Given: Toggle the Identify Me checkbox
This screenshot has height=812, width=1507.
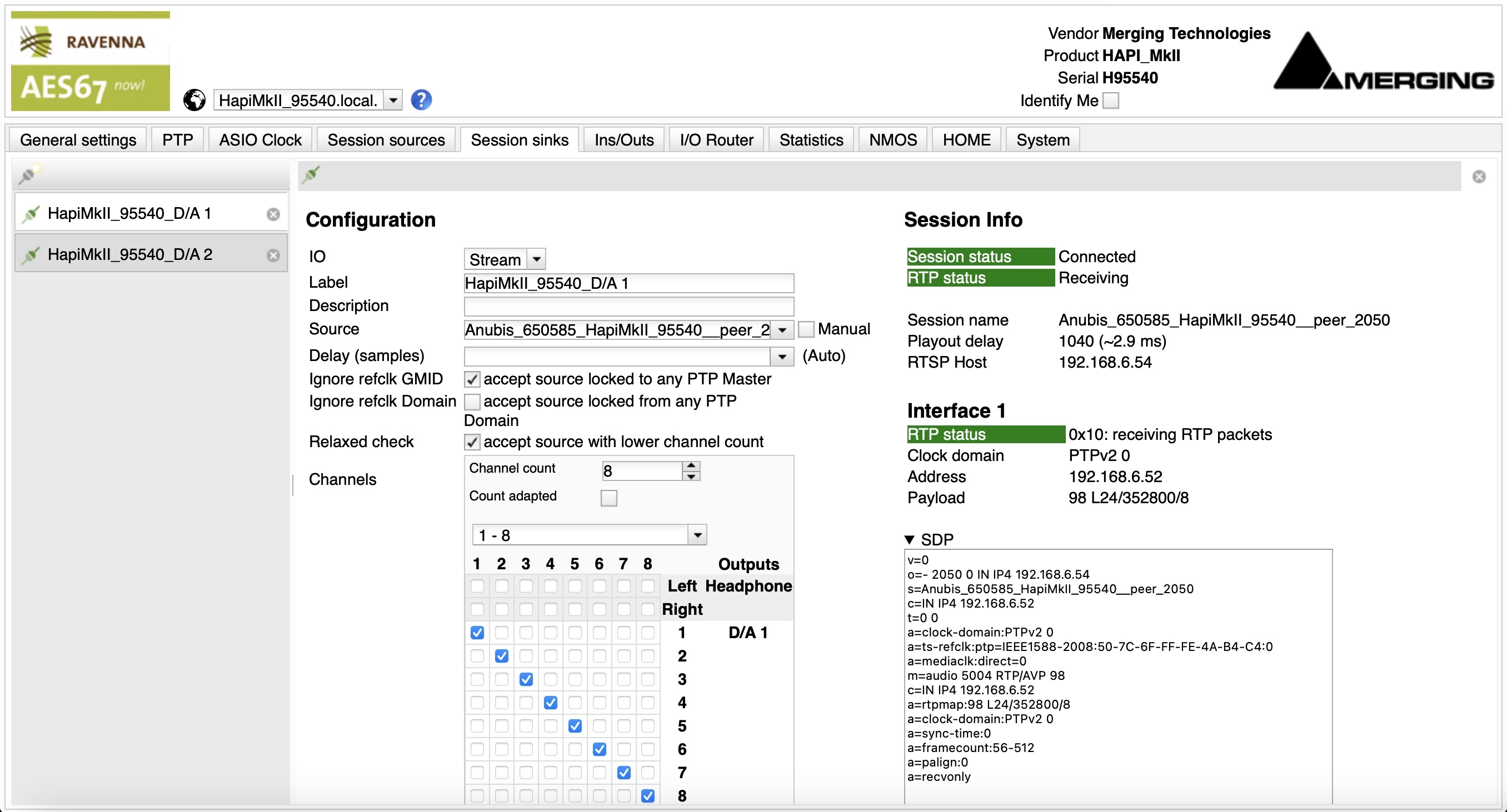Looking at the screenshot, I should pos(1110,101).
